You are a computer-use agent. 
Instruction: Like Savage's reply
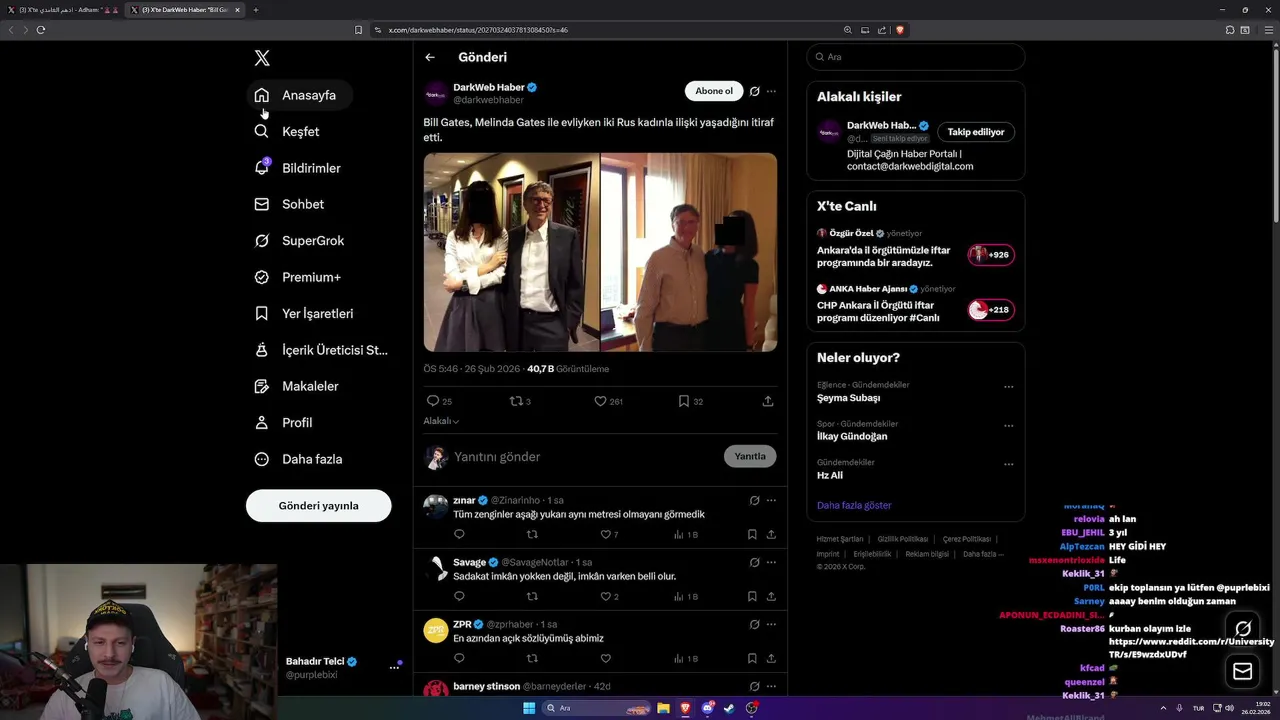(609, 597)
